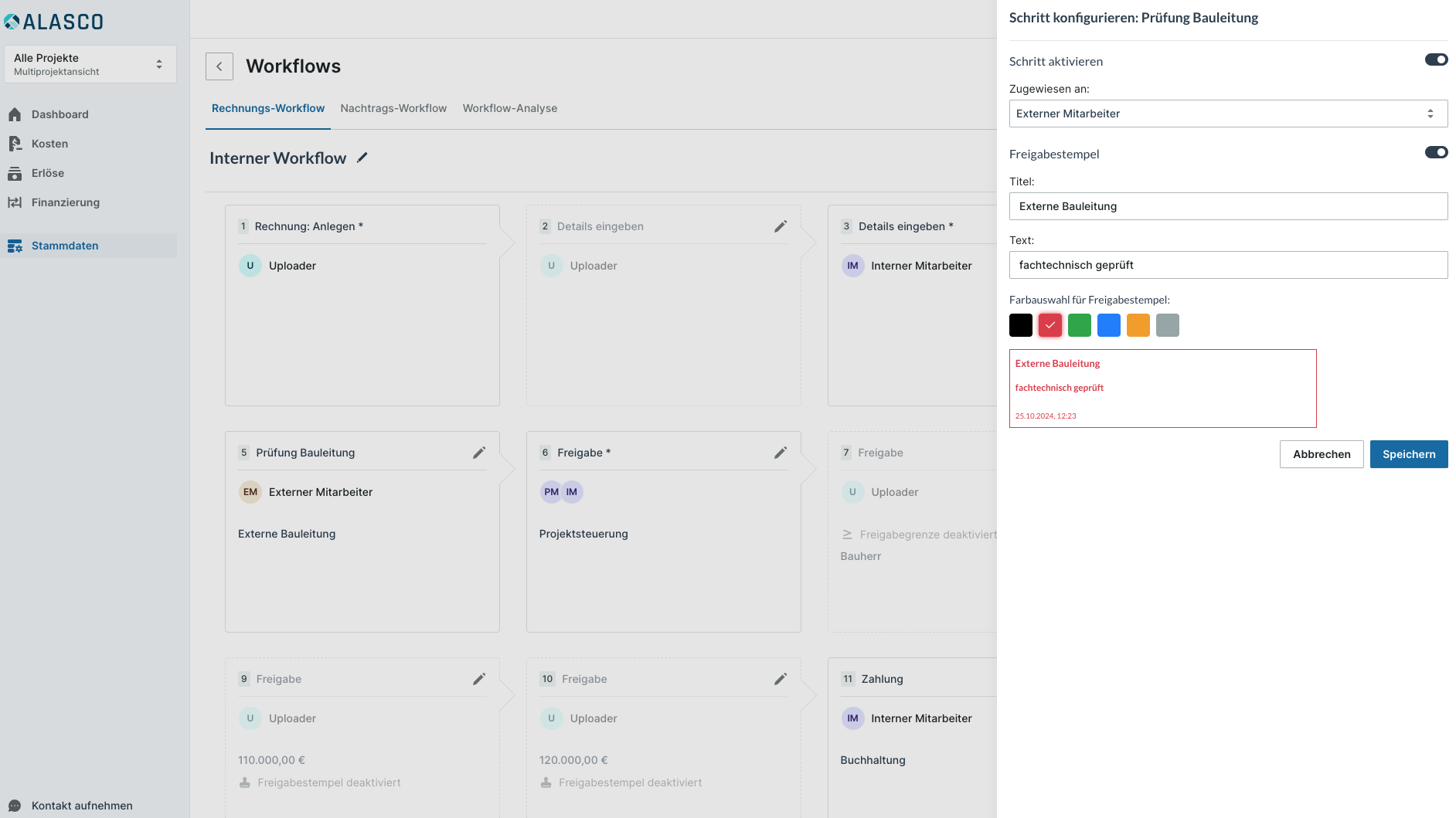Image resolution: width=1456 pixels, height=818 pixels.
Task: Click the Titel input field
Action: [x=1227, y=206]
